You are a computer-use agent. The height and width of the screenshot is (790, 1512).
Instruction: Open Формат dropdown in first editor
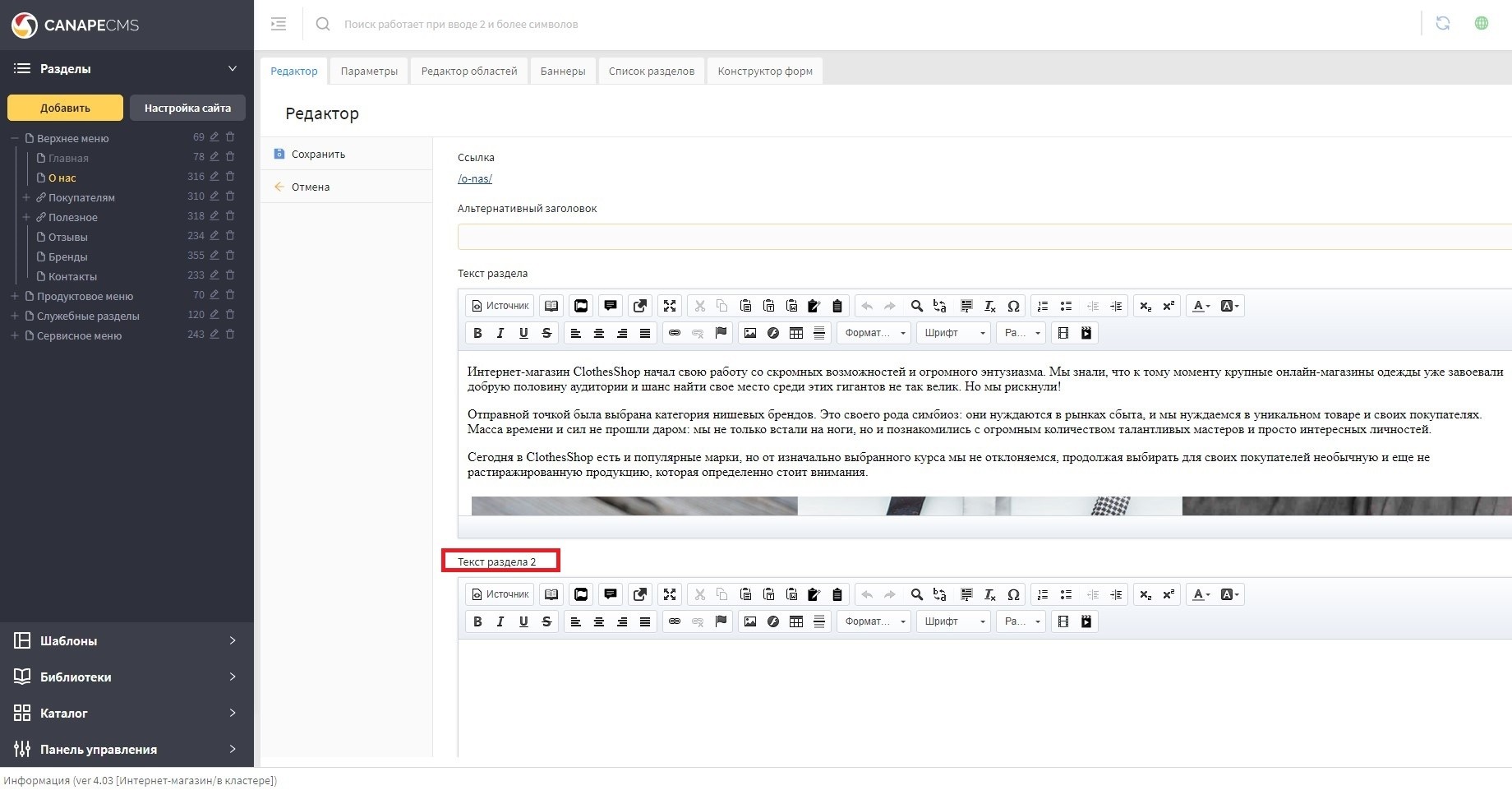pyautogui.click(x=874, y=333)
